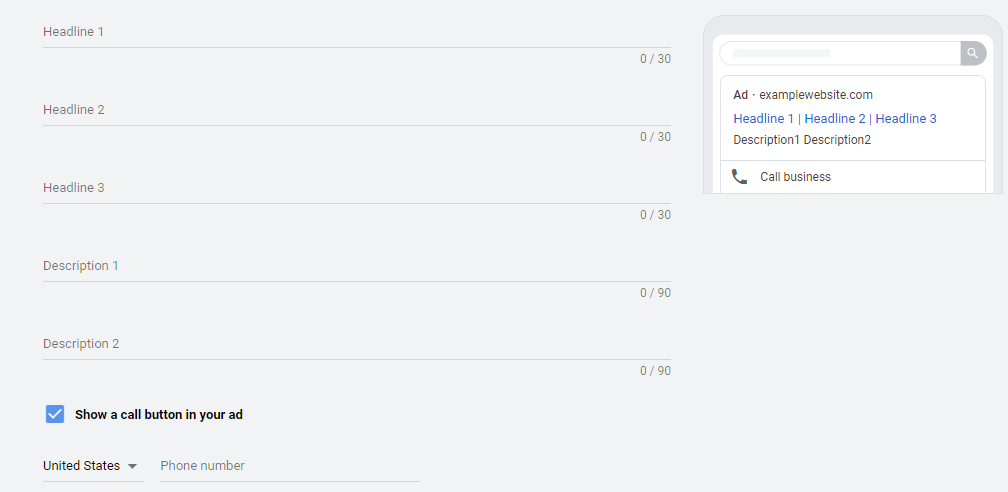1008x492 pixels.
Task: Open the United States country dropdown
Action: click(93, 466)
